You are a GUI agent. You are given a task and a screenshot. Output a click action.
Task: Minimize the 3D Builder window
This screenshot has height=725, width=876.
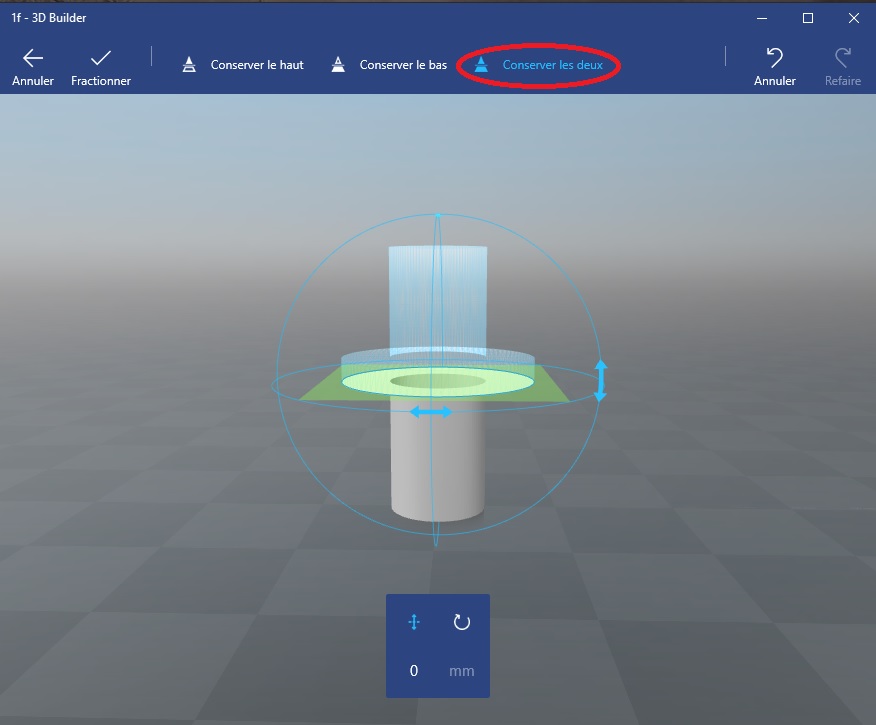tap(761, 18)
